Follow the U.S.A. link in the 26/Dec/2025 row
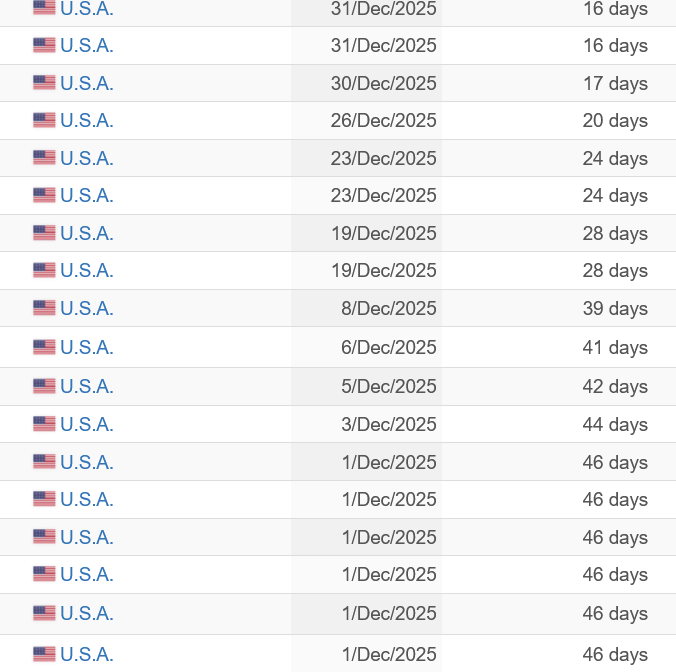Image resolution: width=676 pixels, height=672 pixels. [87, 120]
